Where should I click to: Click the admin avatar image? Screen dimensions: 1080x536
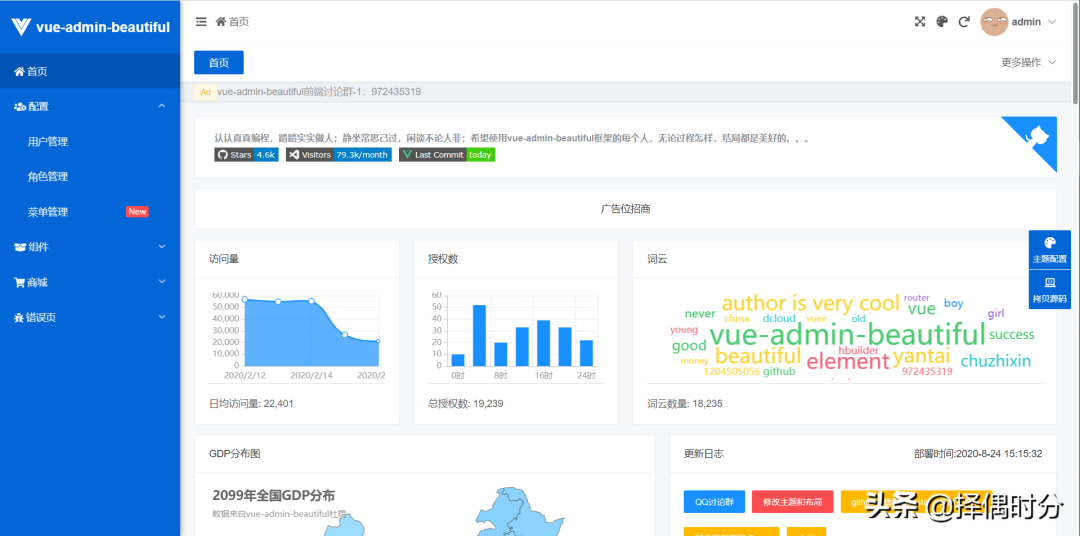[x=994, y=22]
